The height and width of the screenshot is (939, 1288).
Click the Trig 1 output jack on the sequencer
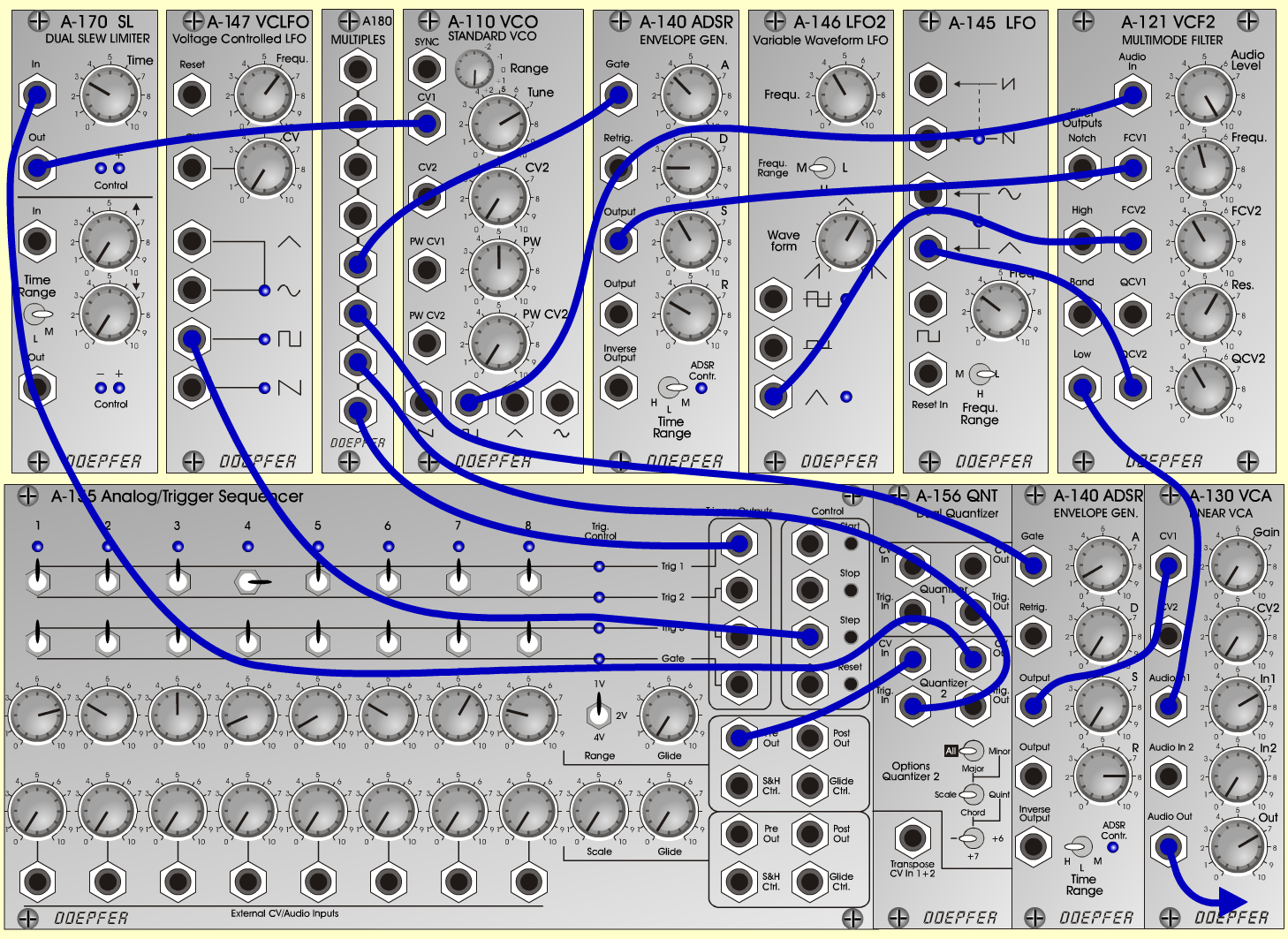(739, 543)
